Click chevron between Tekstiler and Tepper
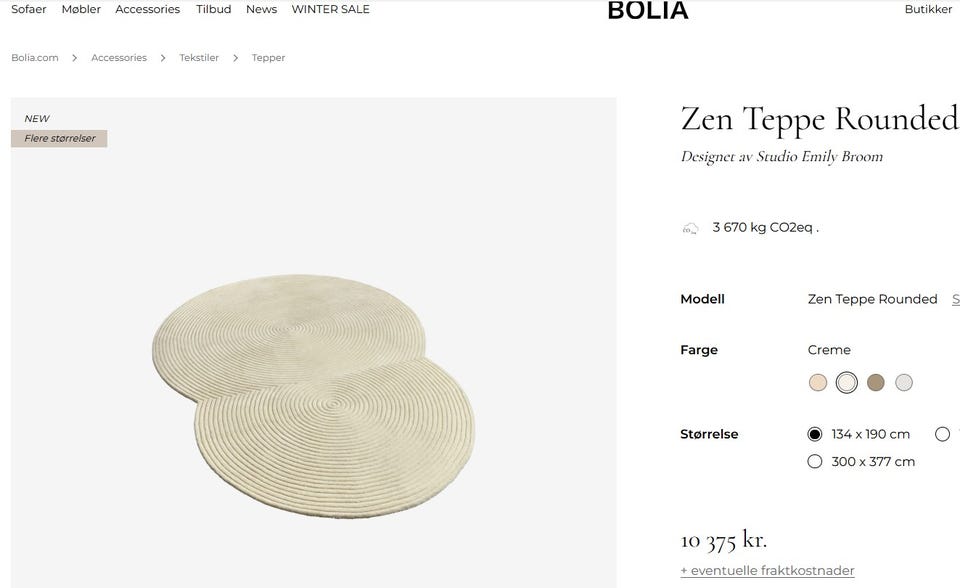Viewport: 960px width, 588px height. coord(235,58)
